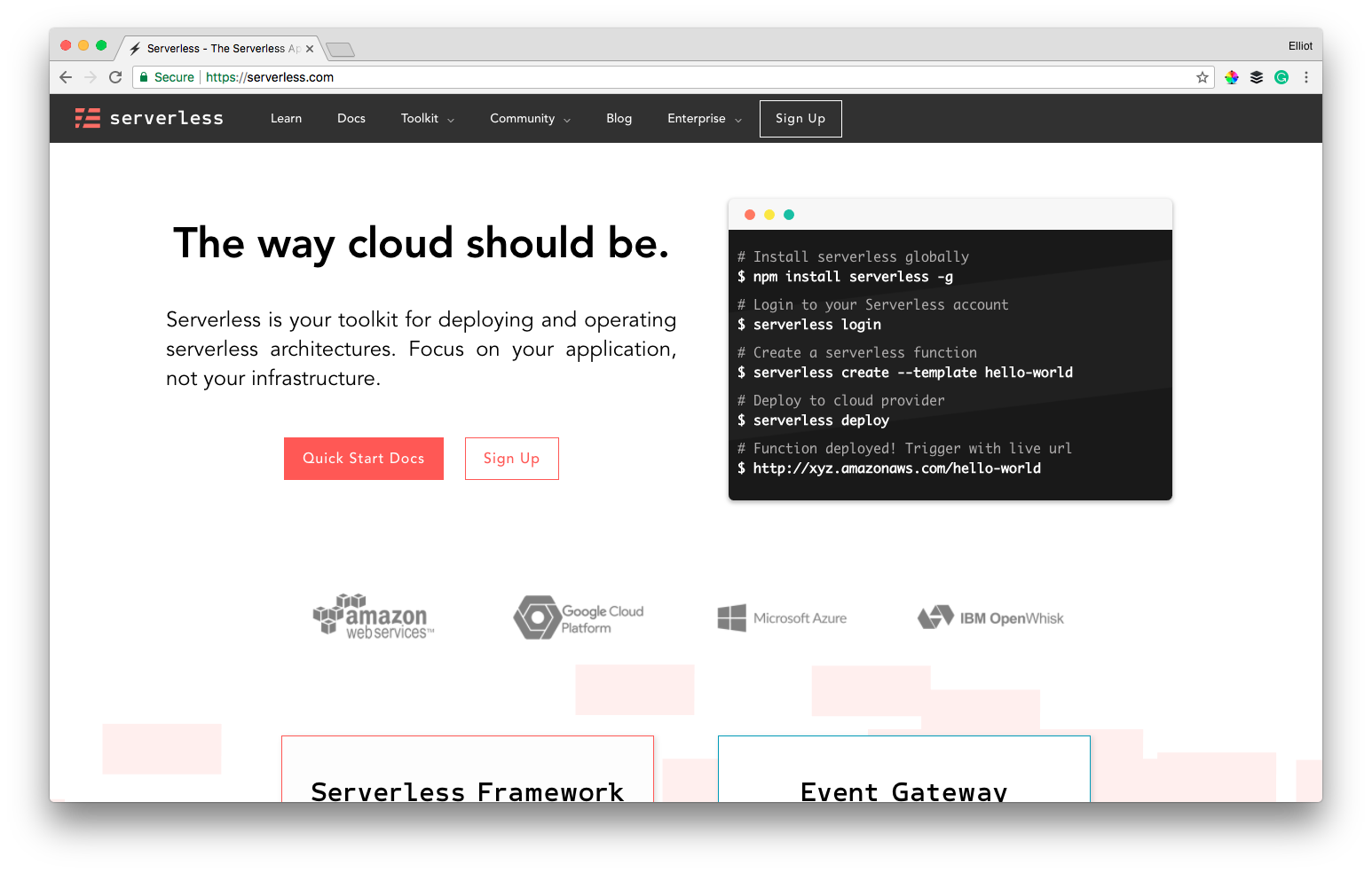This screenshot has width=1372, height=873.
Task: Click the Microsoft Azure logo
Action: 782,618
